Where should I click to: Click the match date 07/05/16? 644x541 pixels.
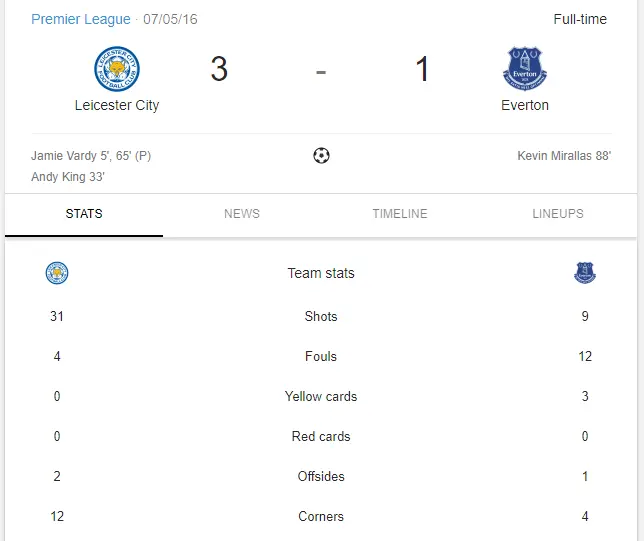170,19
